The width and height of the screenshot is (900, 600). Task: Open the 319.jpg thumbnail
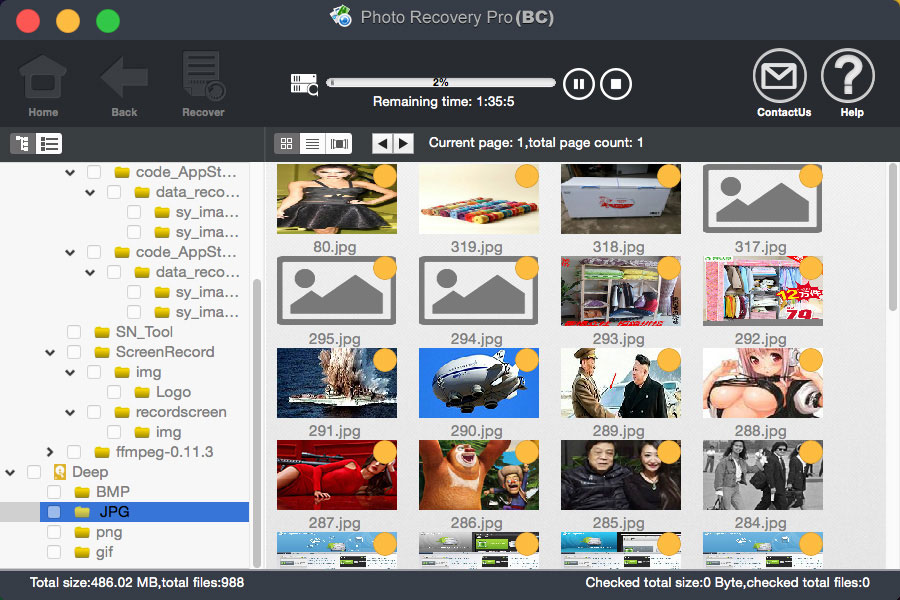tap(479, 199)
